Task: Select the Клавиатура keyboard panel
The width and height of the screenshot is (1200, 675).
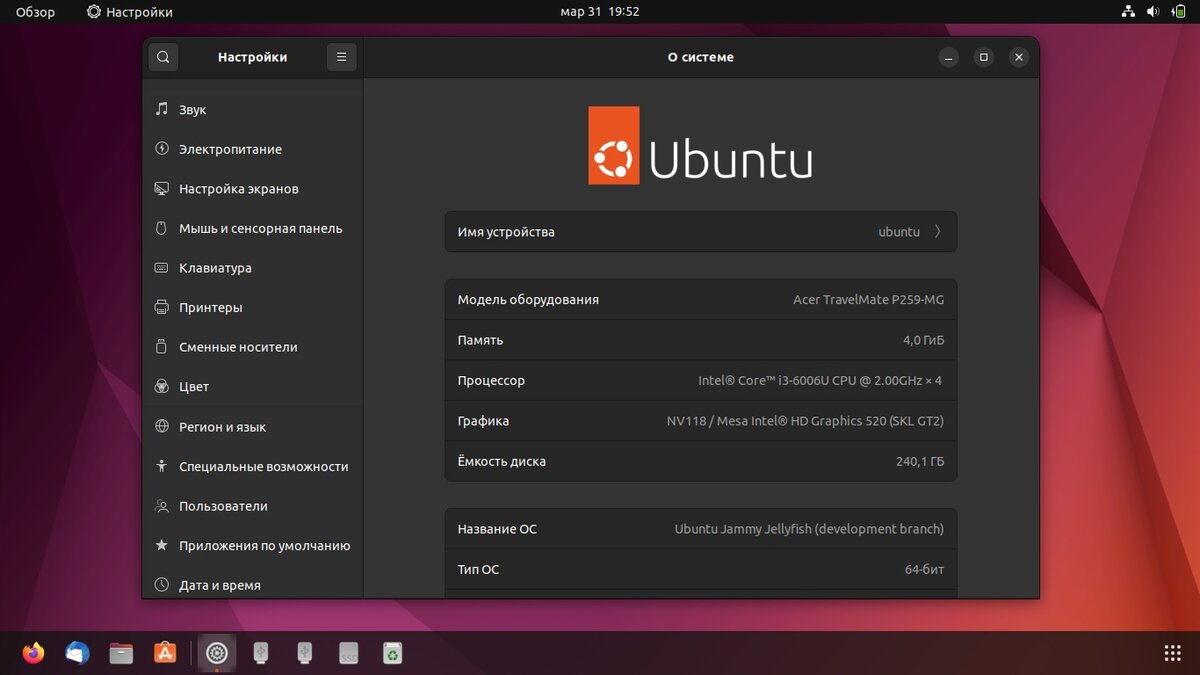Action: 252,268
